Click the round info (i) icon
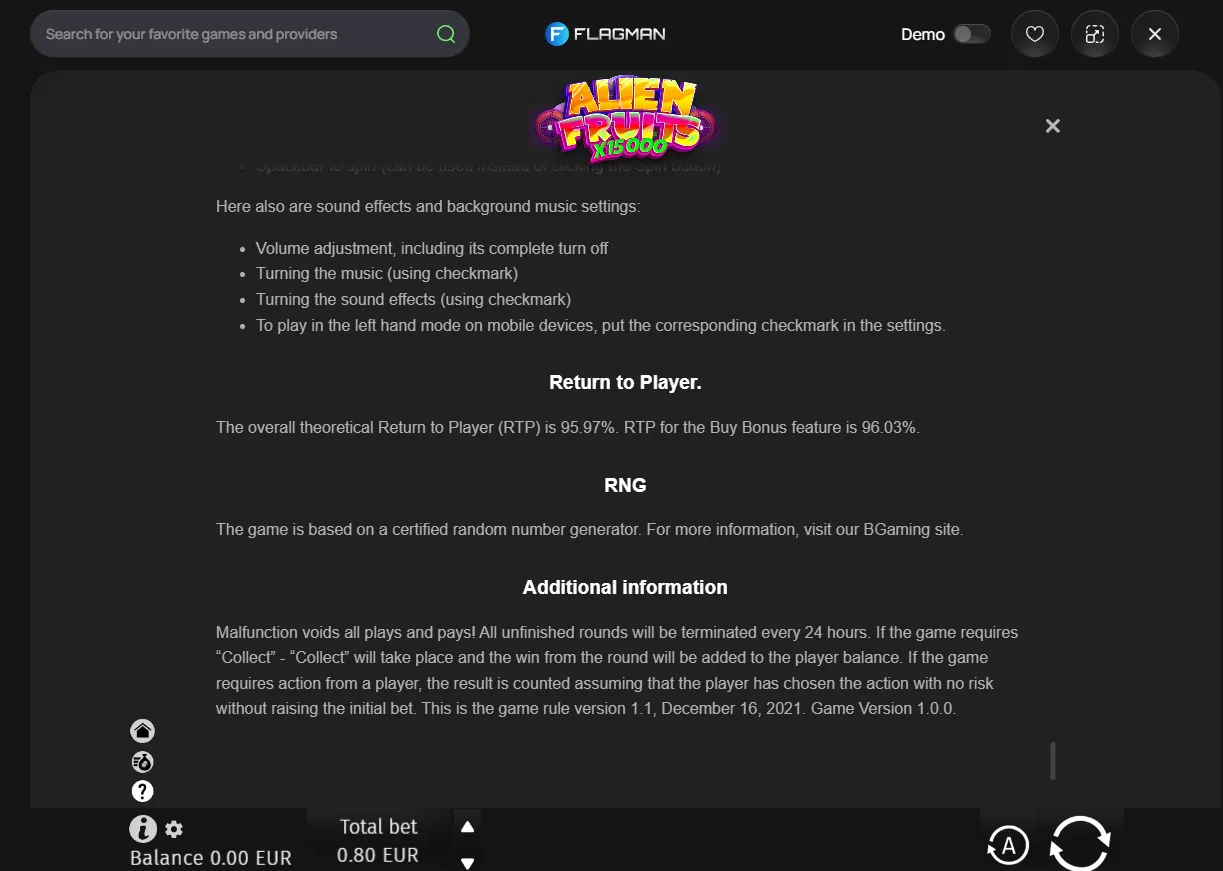Image resolution: width=1223 pixels, height=871 pixels. (x=143, y=828)
